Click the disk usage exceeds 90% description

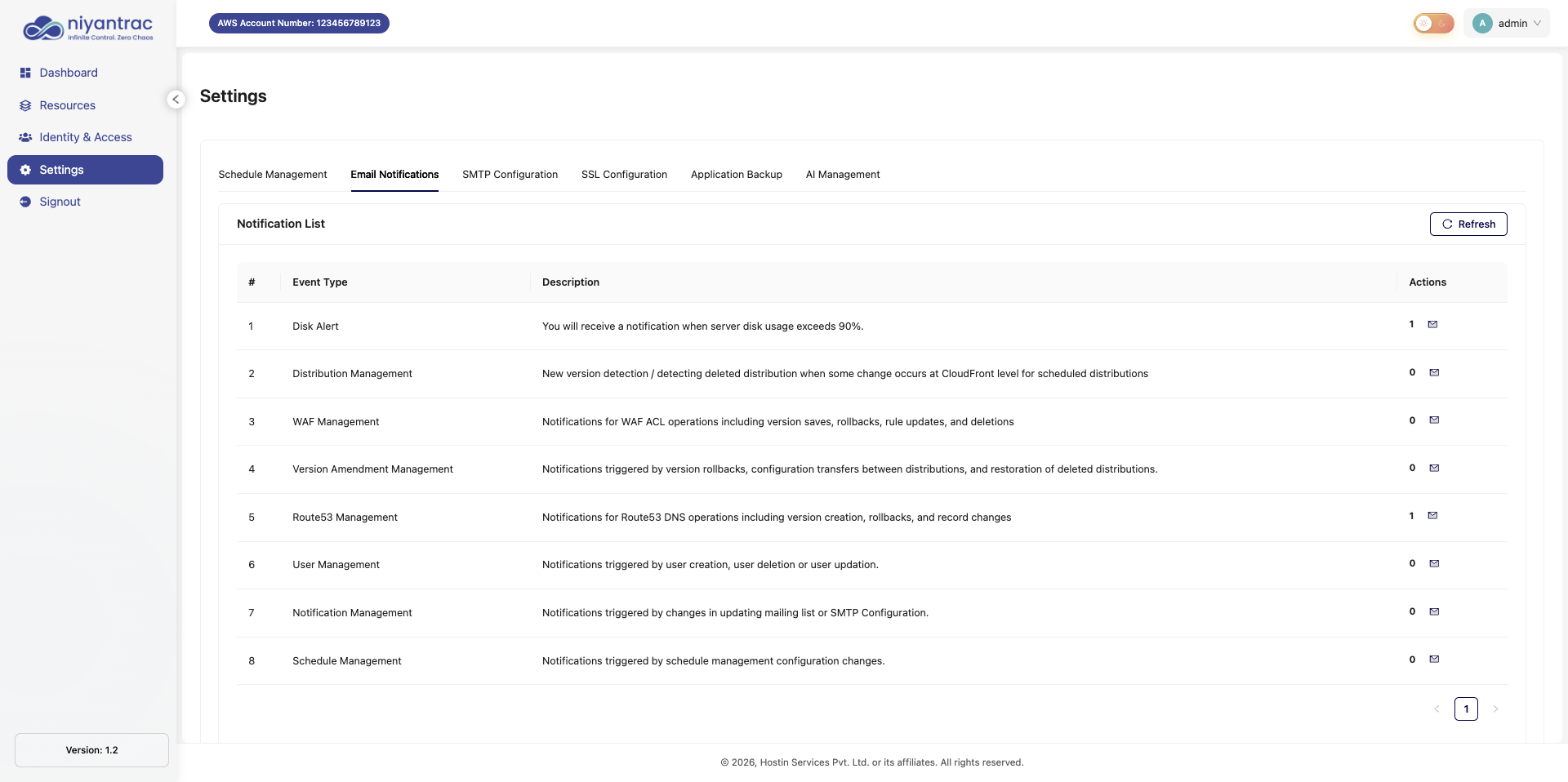pos(702,327)
